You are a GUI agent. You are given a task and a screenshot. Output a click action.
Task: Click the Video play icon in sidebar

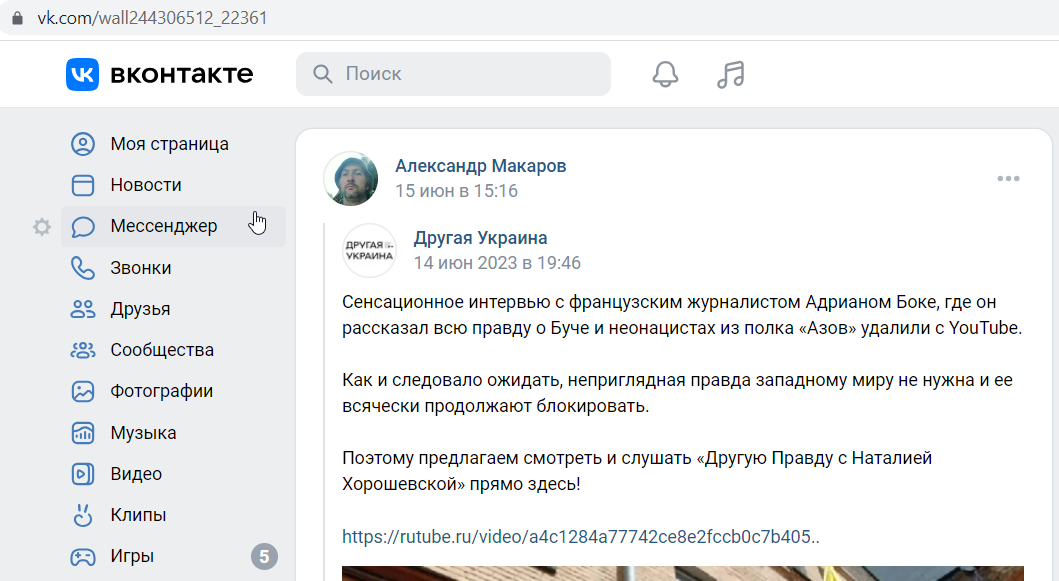[x=83, y=474]
